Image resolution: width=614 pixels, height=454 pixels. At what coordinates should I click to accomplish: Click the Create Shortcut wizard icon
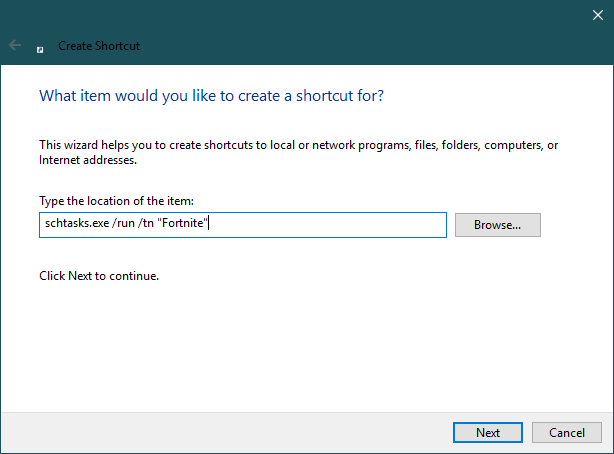pyautogui.click(x=40, y=49)
